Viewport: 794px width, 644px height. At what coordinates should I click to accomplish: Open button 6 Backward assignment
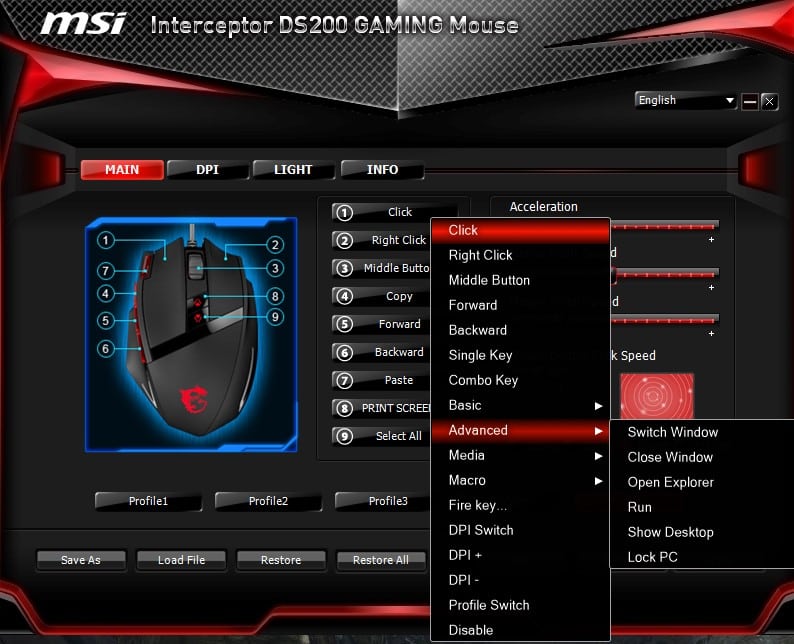382,352
